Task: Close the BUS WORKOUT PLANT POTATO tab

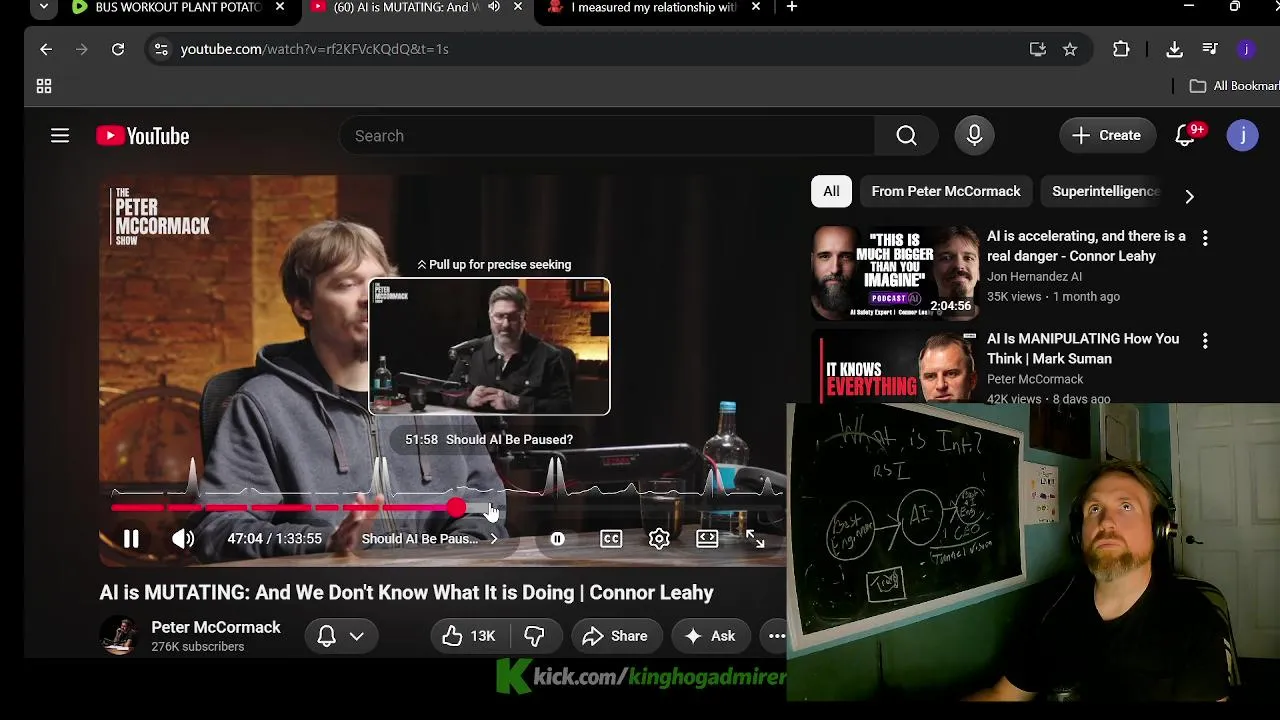Action: click(x=280, y=7)
